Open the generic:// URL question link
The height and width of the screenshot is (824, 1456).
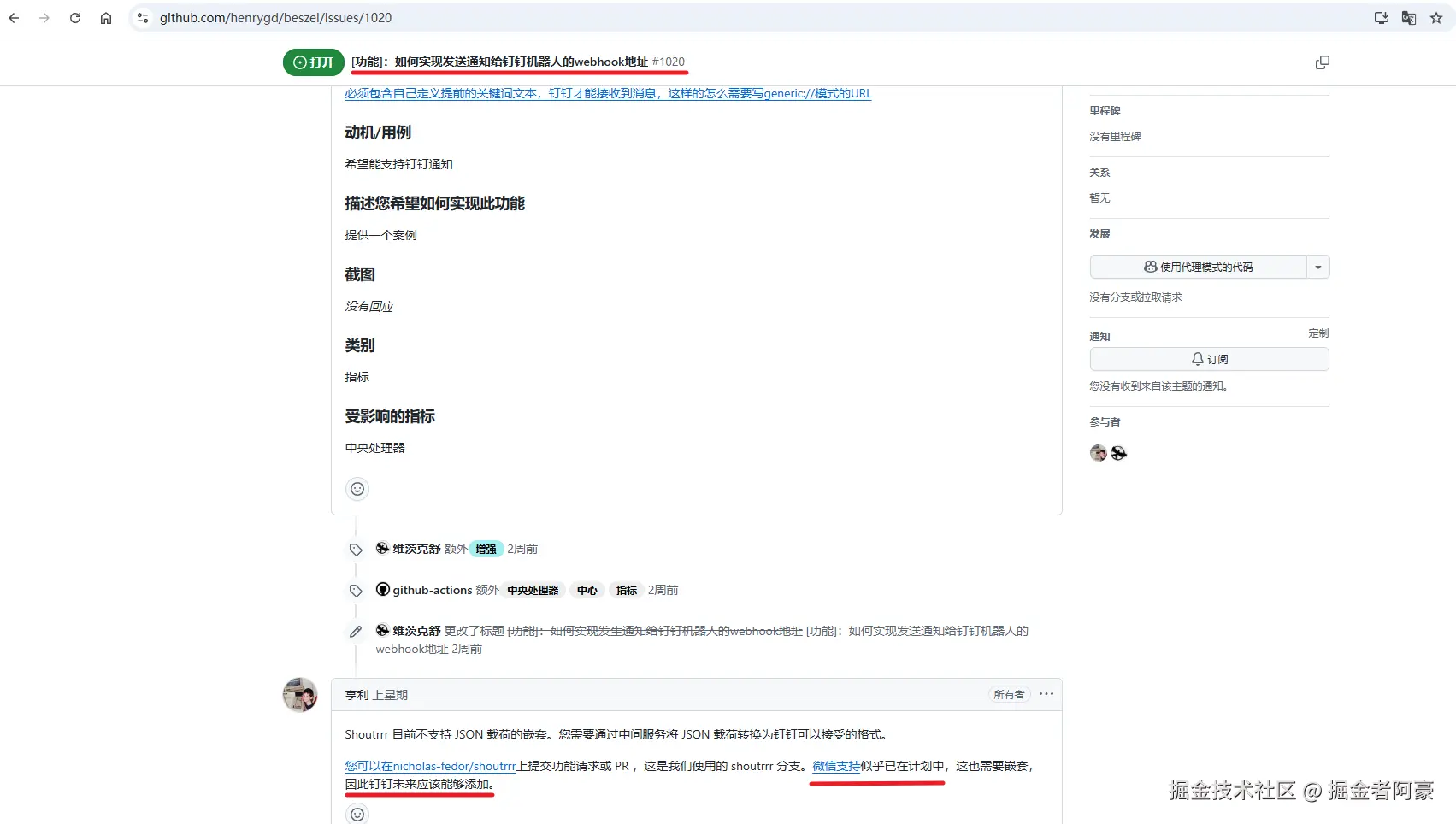[608, 93]
